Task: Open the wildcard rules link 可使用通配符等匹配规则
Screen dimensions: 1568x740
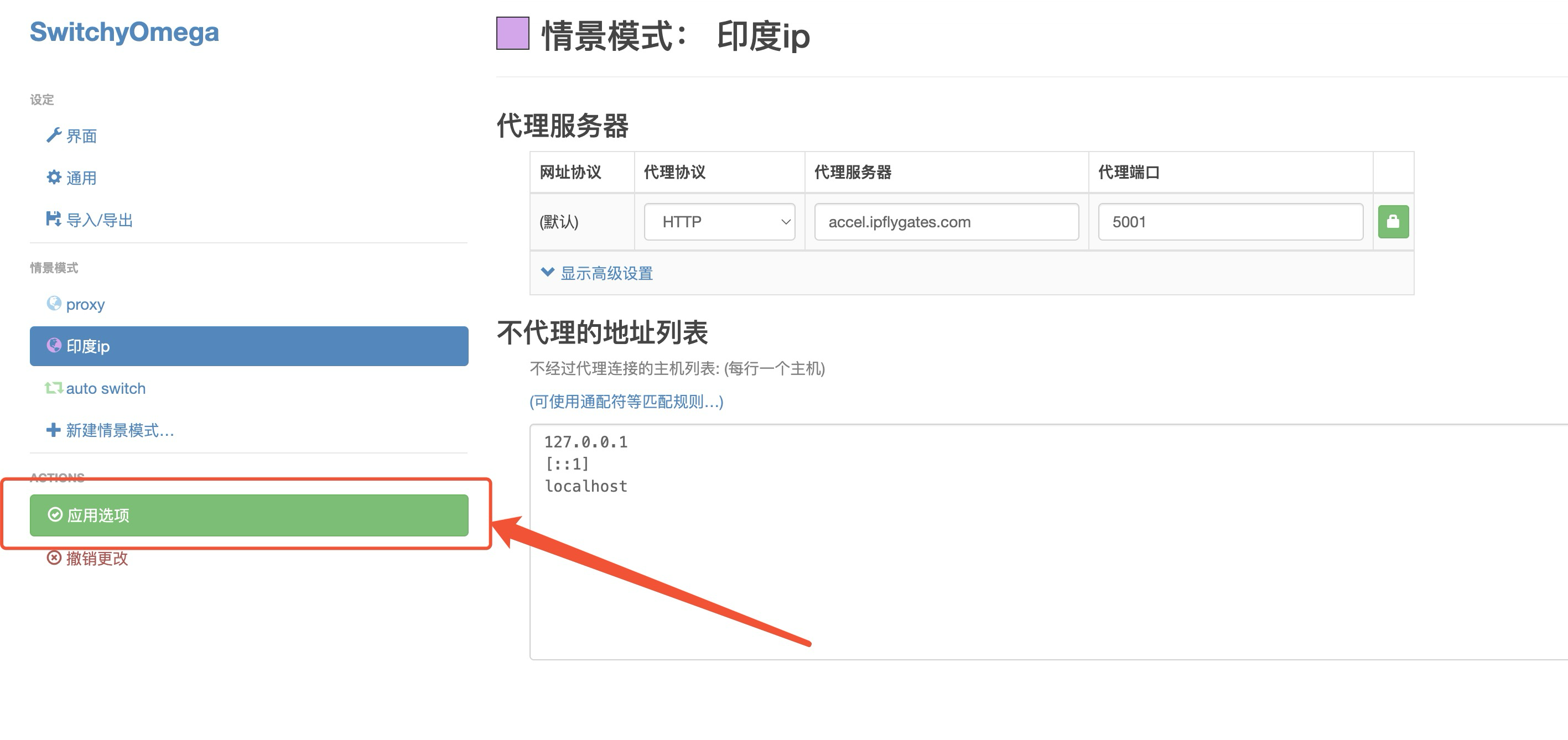Action: tap(626, 402)
